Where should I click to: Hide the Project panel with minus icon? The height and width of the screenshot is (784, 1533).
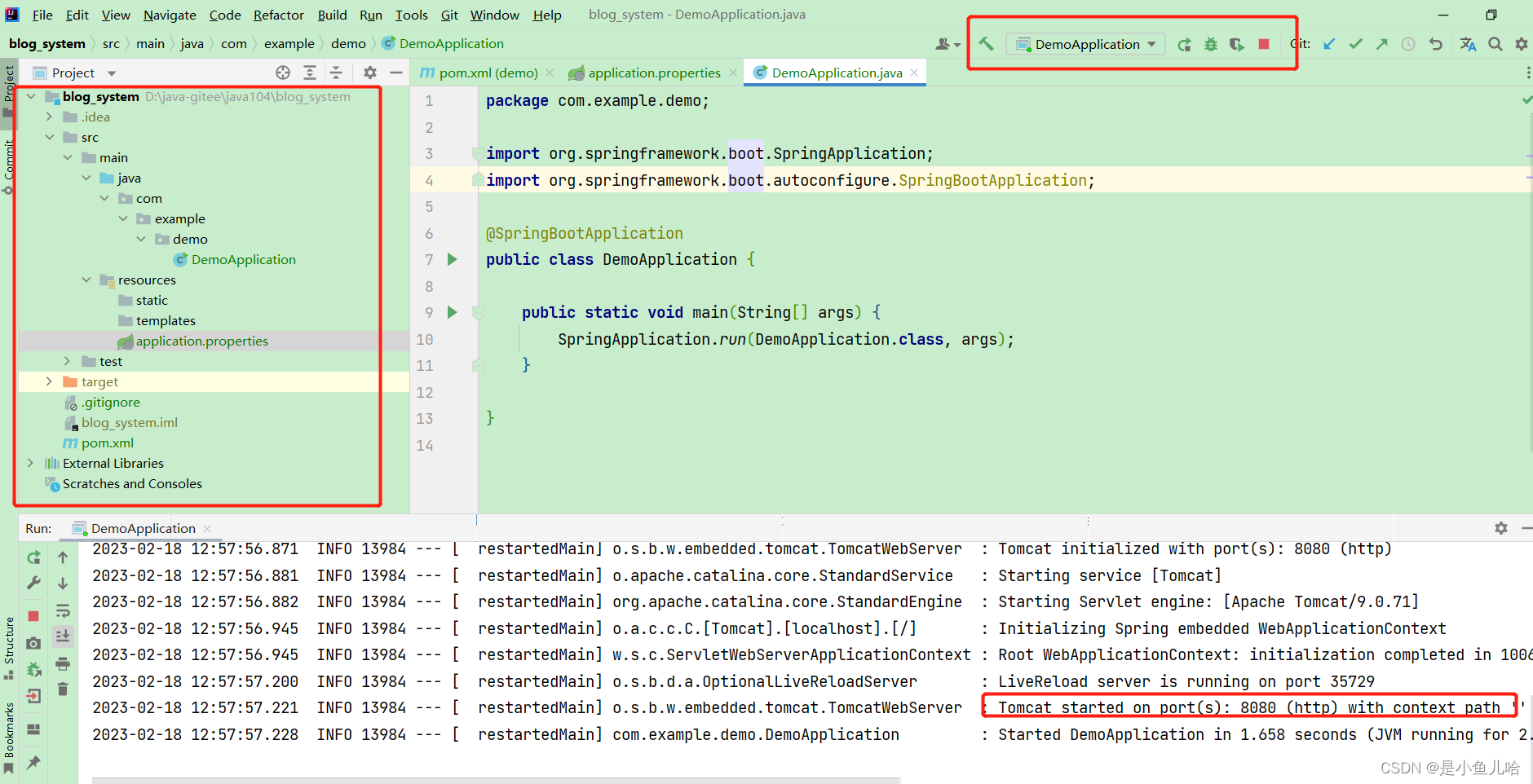click(x=396, y=73)
